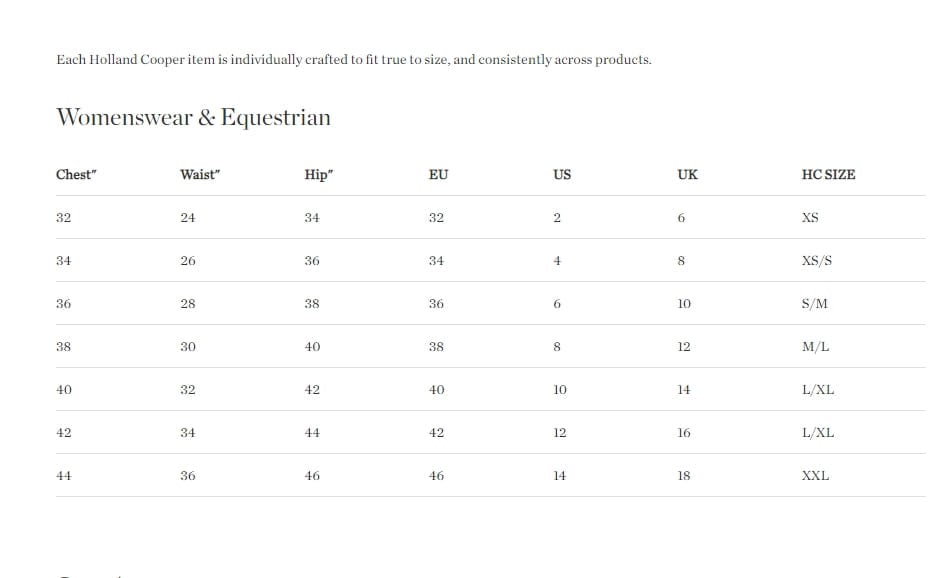This screenshot has width=940, height=578.
Task: Click the chest 44 cell
Action: (64, 476)
